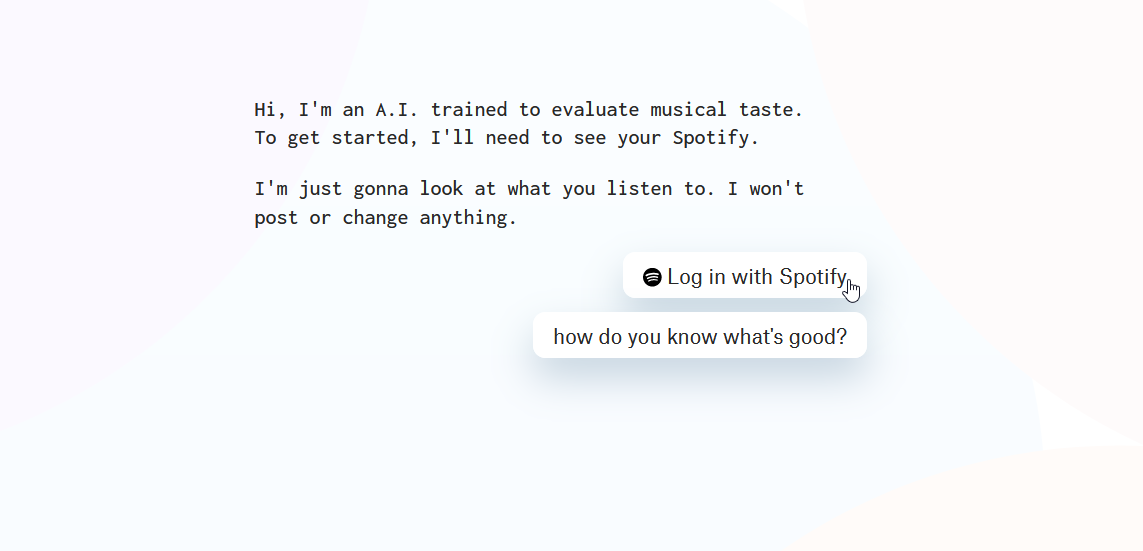
Task: Click the "post or change anything." line
Action: click(x=385, y=217)
